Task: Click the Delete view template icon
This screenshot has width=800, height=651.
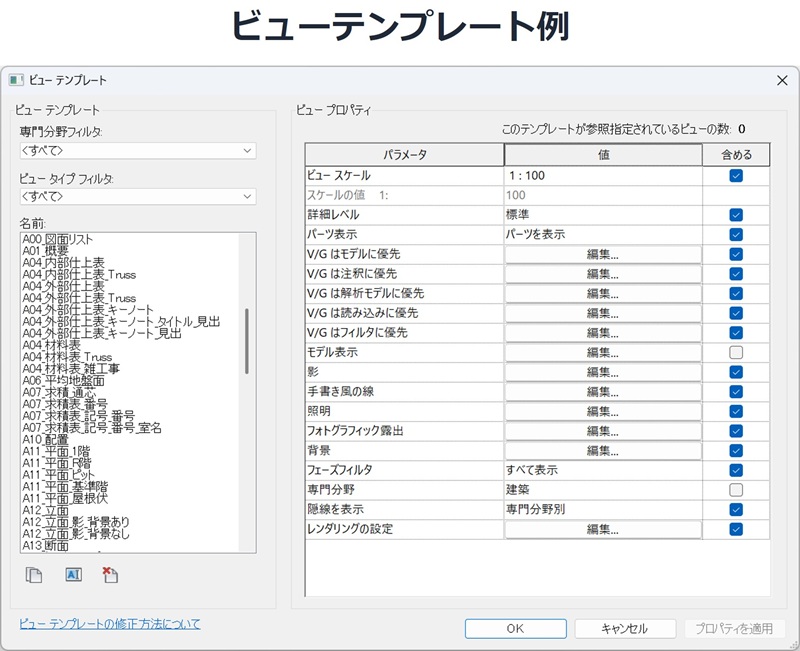Action: pos(110,575)
